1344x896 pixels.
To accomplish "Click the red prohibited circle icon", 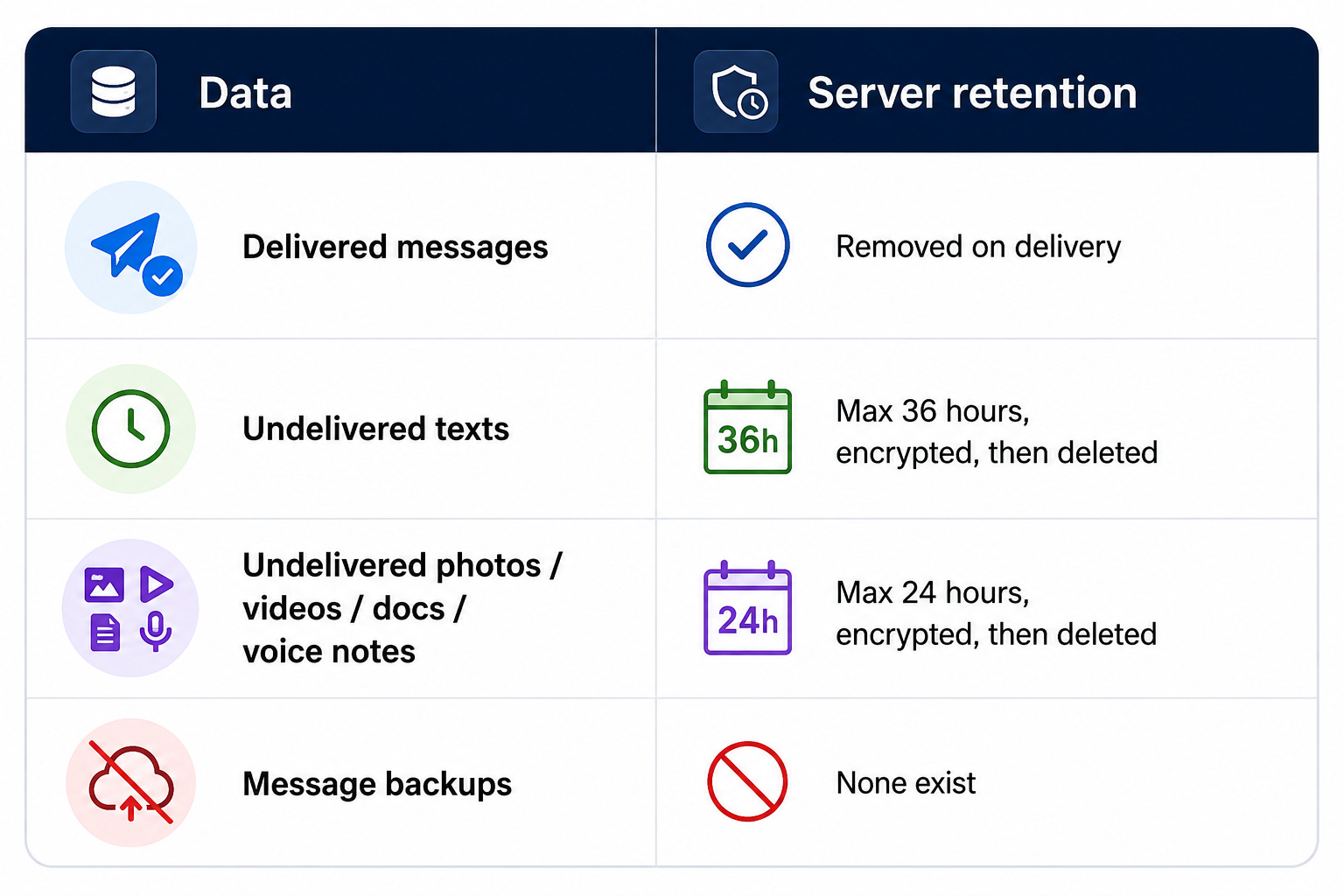I will 747,781.
